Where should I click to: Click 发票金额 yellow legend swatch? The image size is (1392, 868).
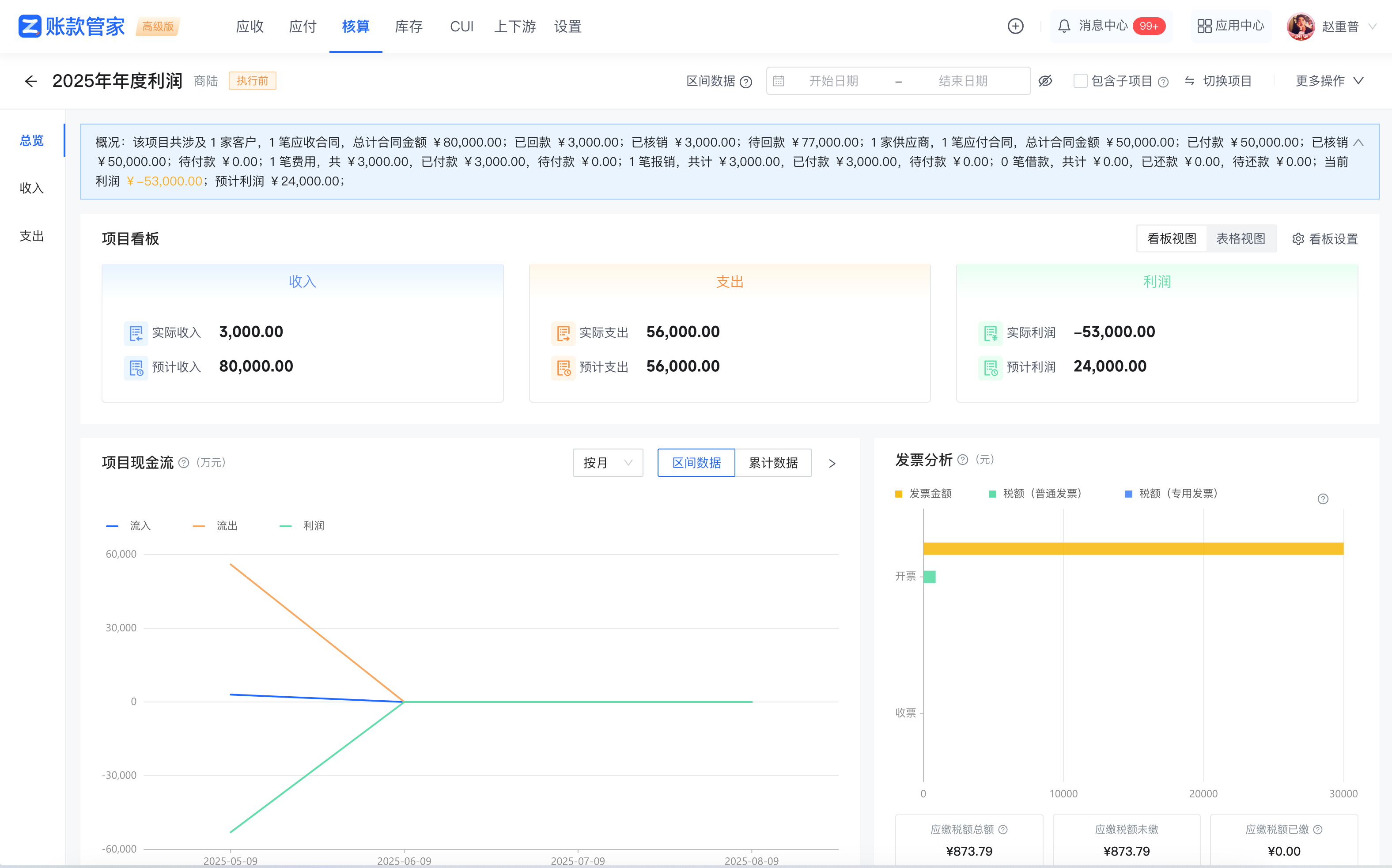click(899, 494)
